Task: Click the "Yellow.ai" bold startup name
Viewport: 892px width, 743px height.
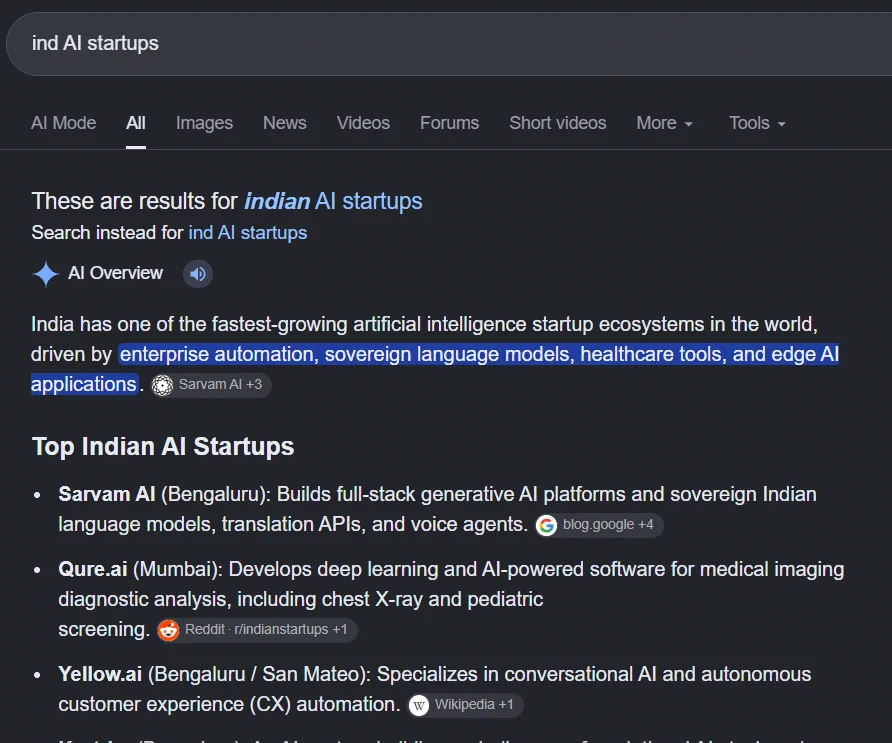Action: (100, 674)
